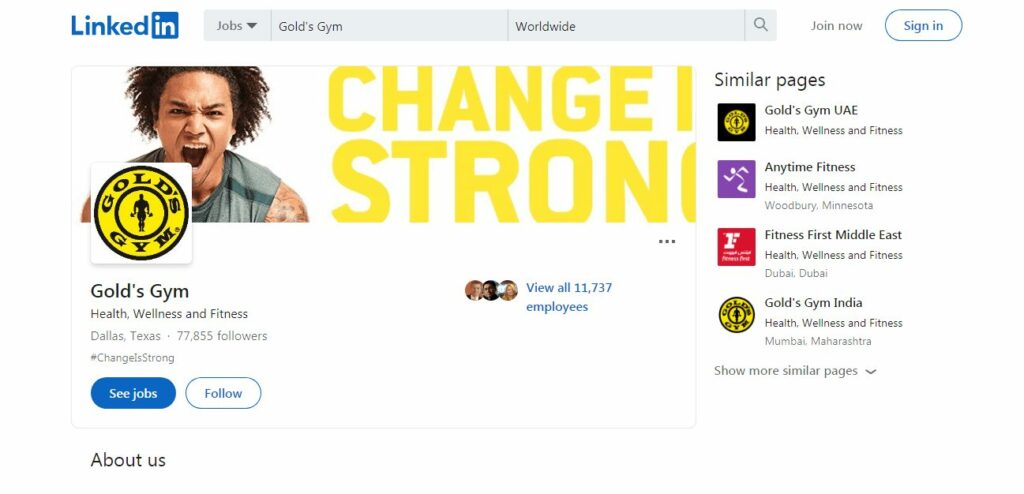Open the Anytime Fitness page title link

point(810,167)
